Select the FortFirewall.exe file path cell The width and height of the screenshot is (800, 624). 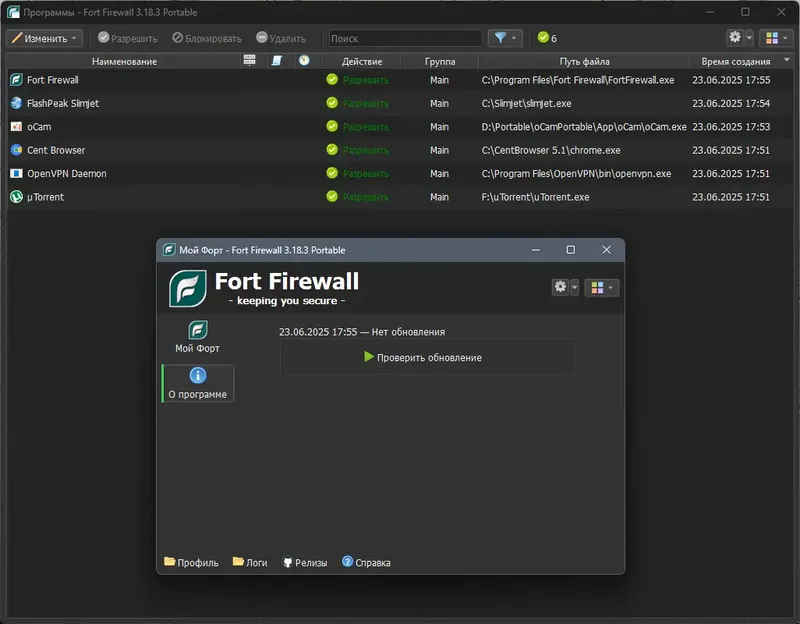[x=578, y=80]
